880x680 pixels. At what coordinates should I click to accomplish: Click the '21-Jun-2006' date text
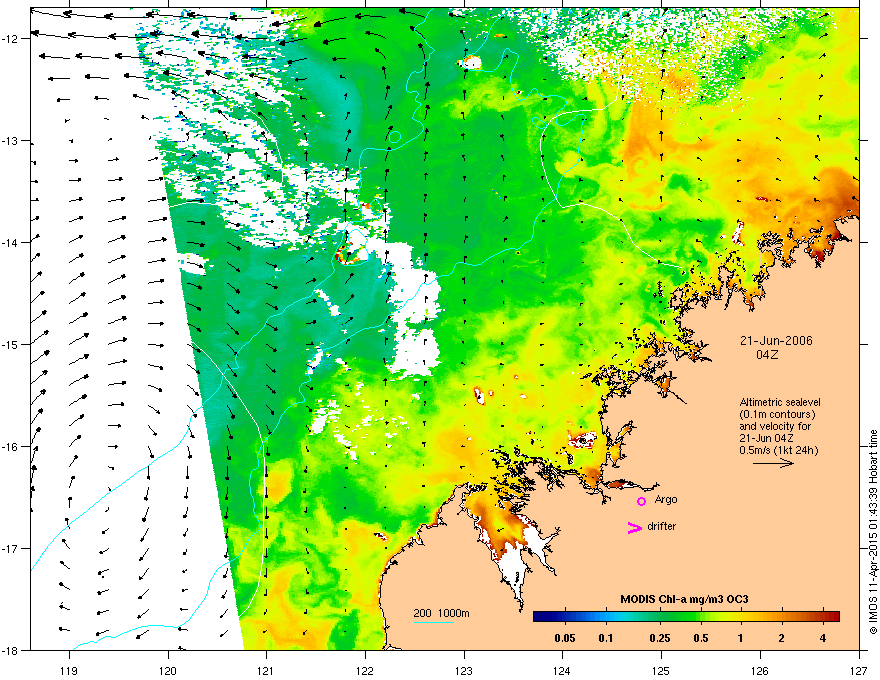[776, 341]
